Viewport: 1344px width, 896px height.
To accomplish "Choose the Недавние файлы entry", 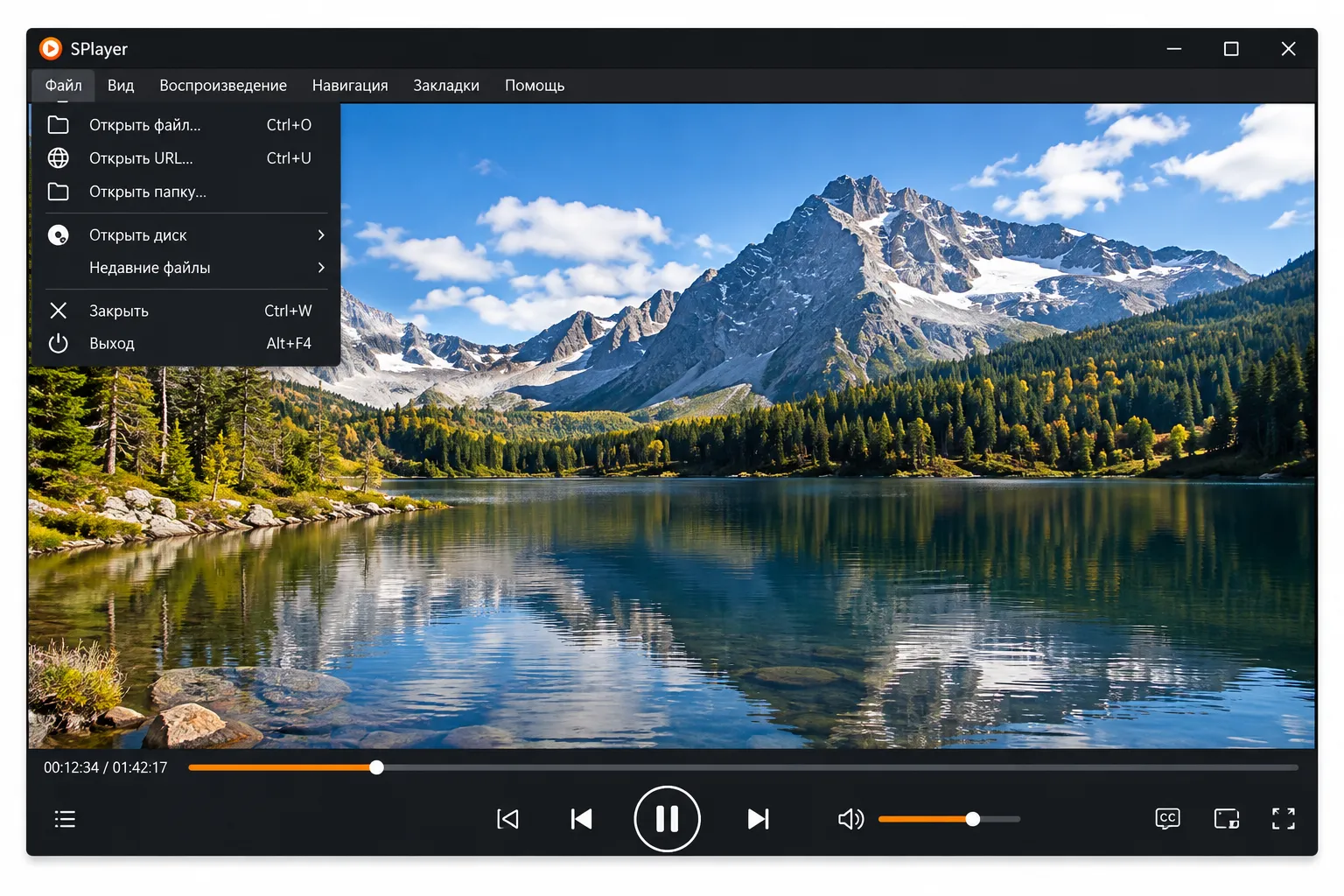I will point(185,268).
